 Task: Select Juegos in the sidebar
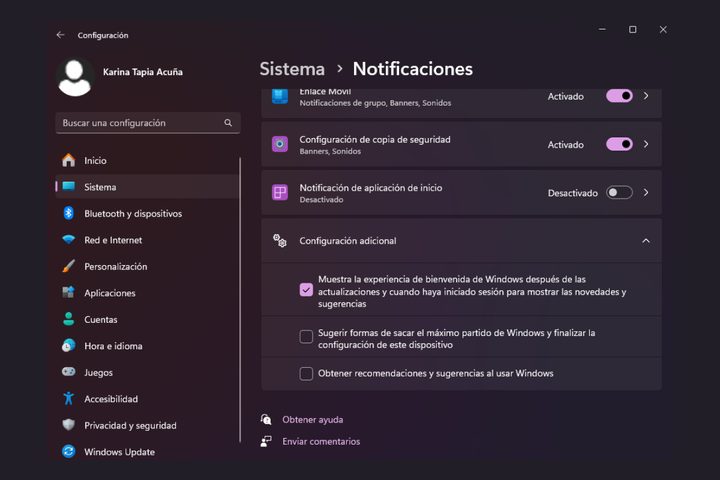98,372
